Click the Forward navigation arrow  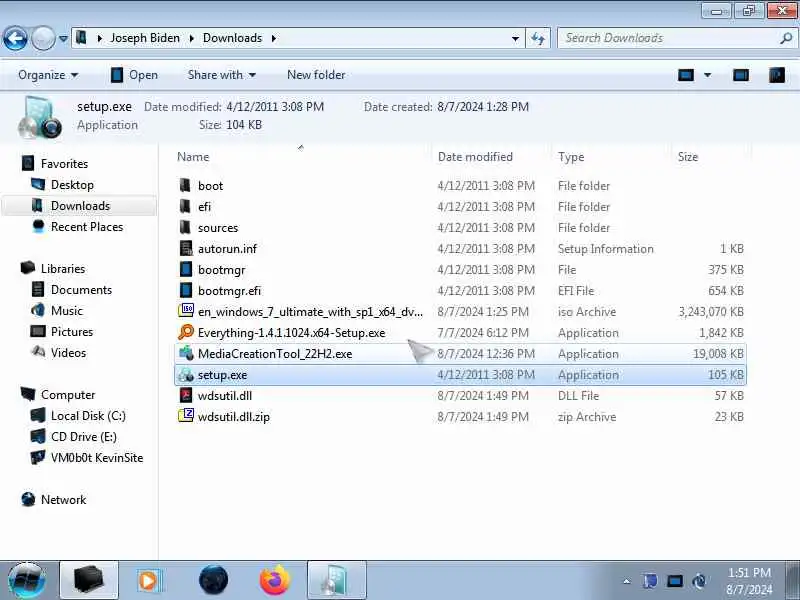click(43, 38)
